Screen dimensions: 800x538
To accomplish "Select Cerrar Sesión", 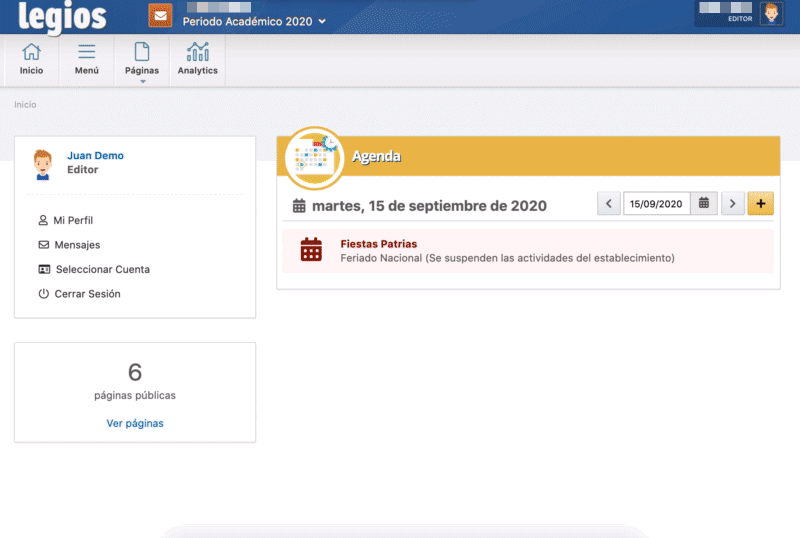I will coord(80,294).
